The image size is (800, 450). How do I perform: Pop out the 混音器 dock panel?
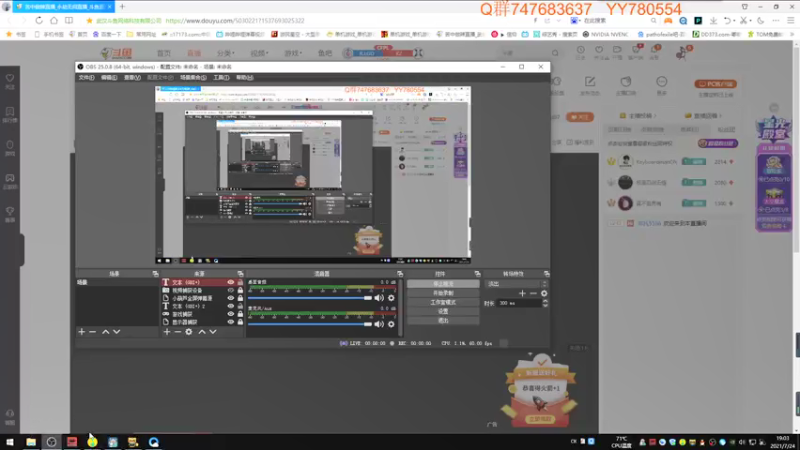coord(400,274)
